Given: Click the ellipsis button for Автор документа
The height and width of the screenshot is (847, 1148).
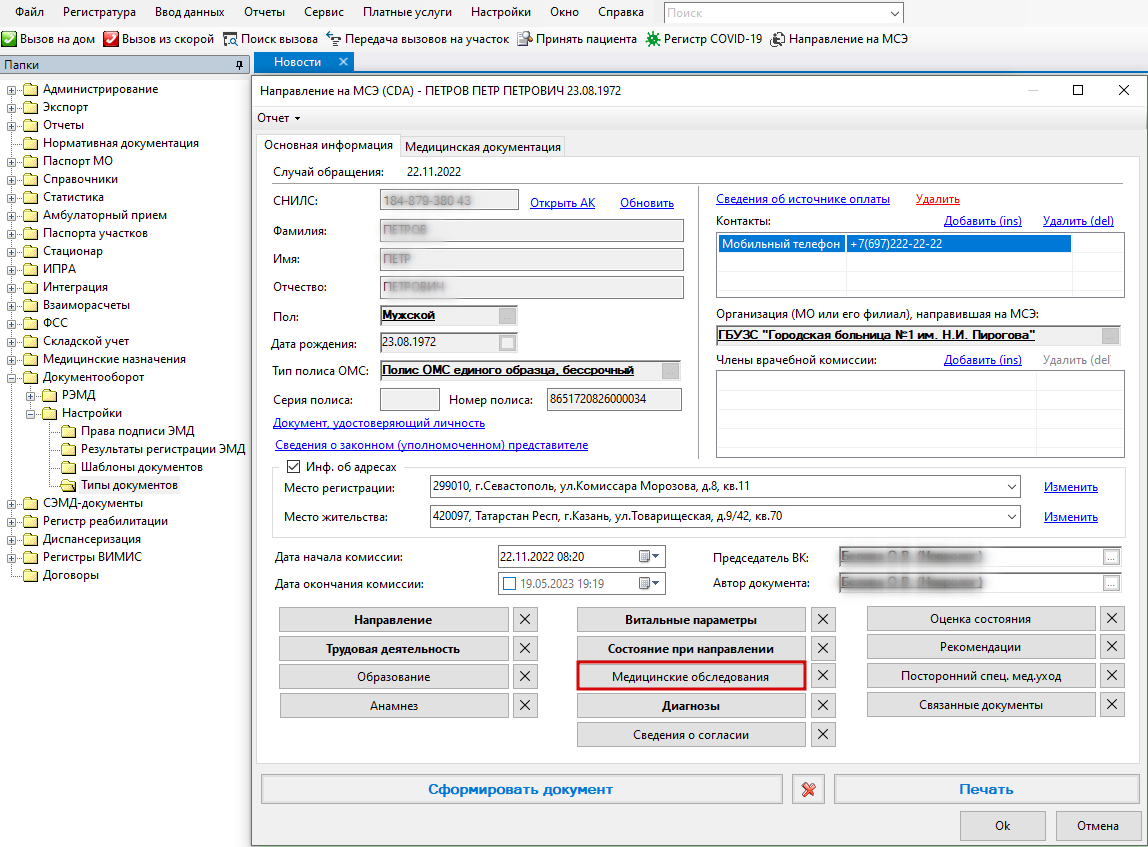Looking at the screenshot, I should [x=1111, y=583].
